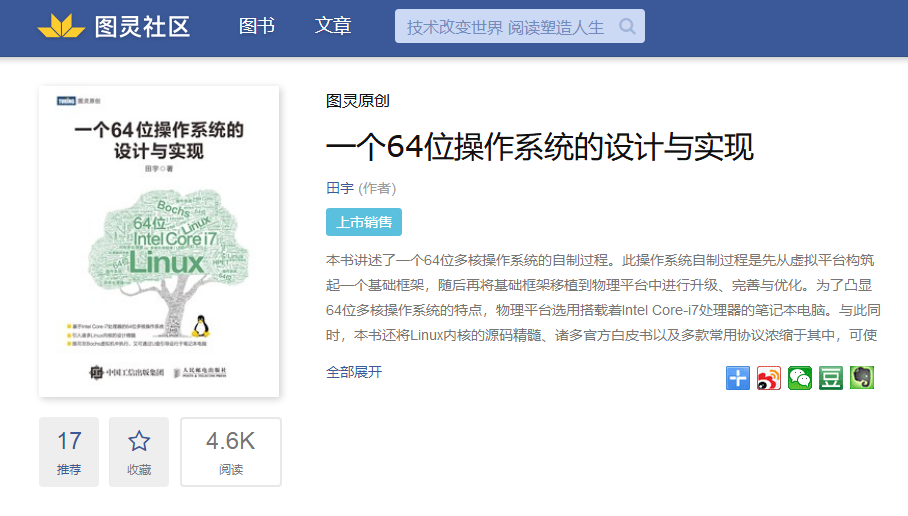
Task: Toggle the 收藏 star favorite
Action: pyautogui.click(x=139, y=452)
